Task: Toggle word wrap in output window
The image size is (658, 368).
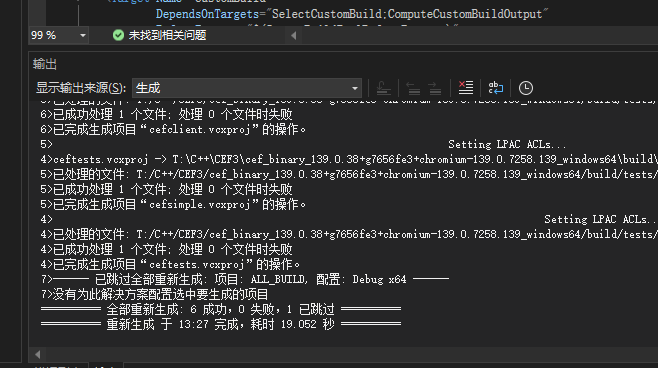Action: 496,88
